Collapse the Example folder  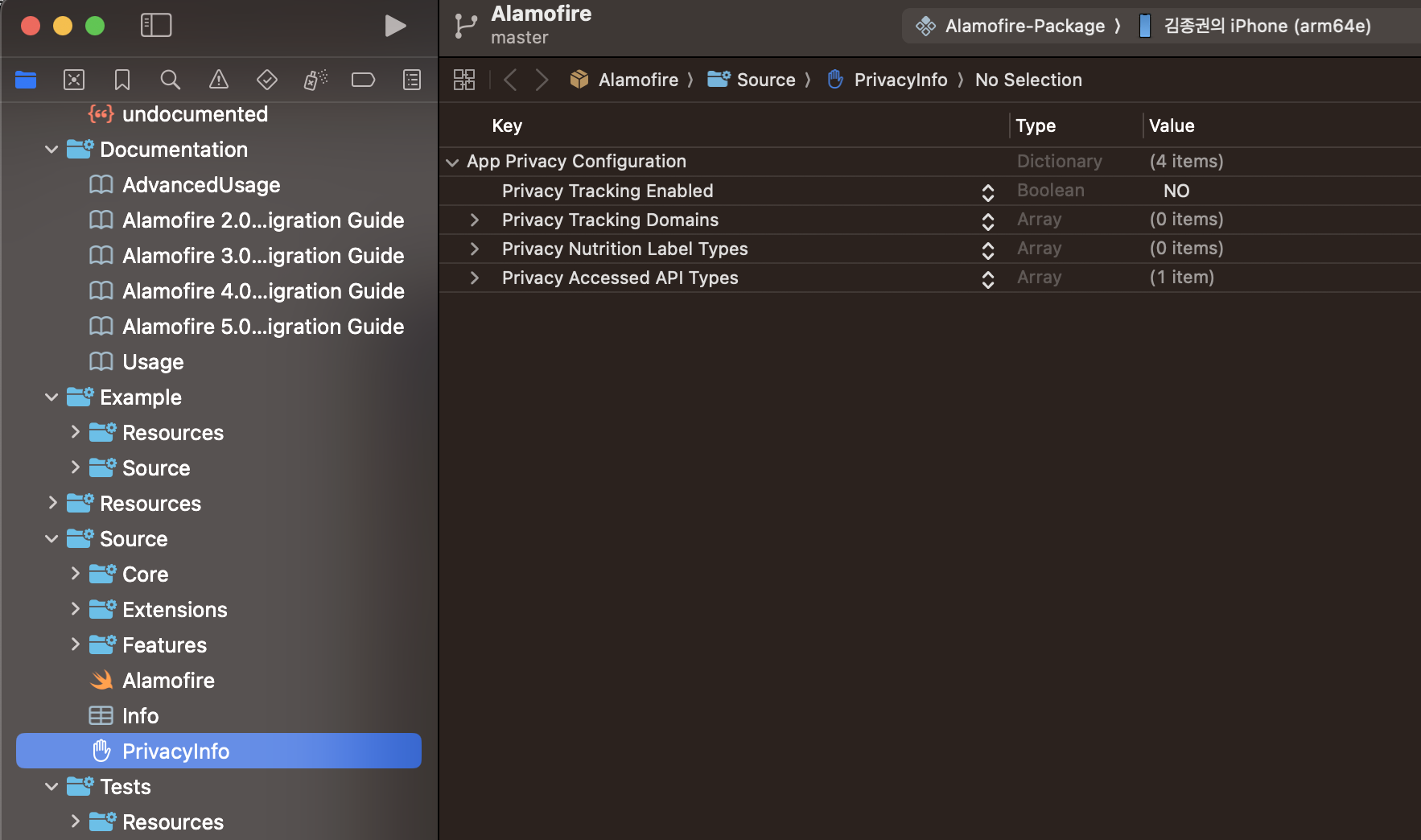[x=51, y=397]
